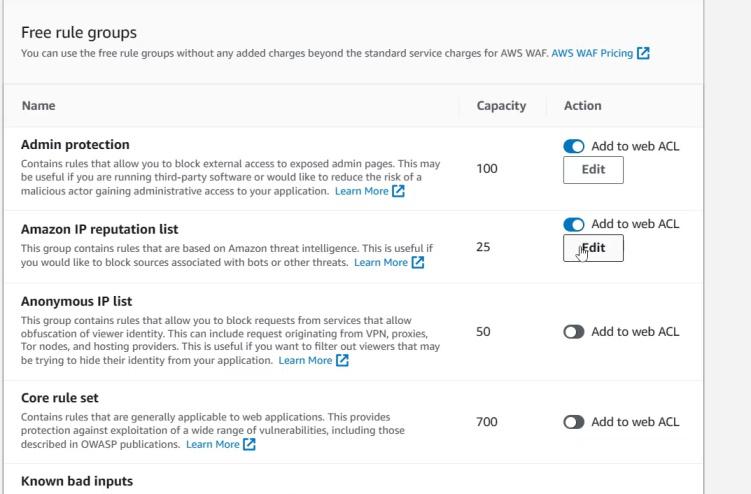Edit the Admin protection rule group

pyautogui.click(x=593, y=170)
